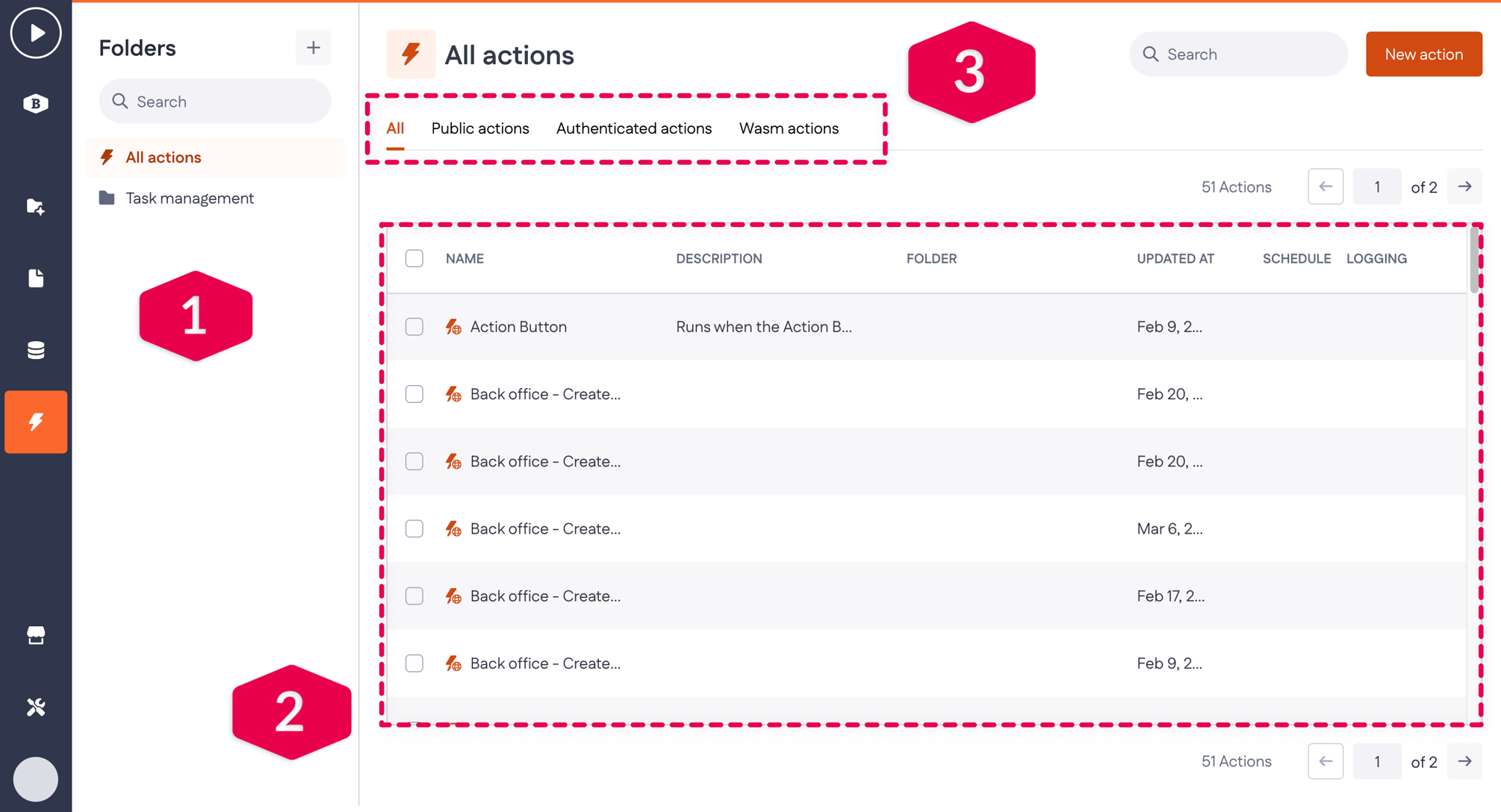Check the row dated Mar 6 checkbox
This screenshot has height=812, width=1501.
414,528
